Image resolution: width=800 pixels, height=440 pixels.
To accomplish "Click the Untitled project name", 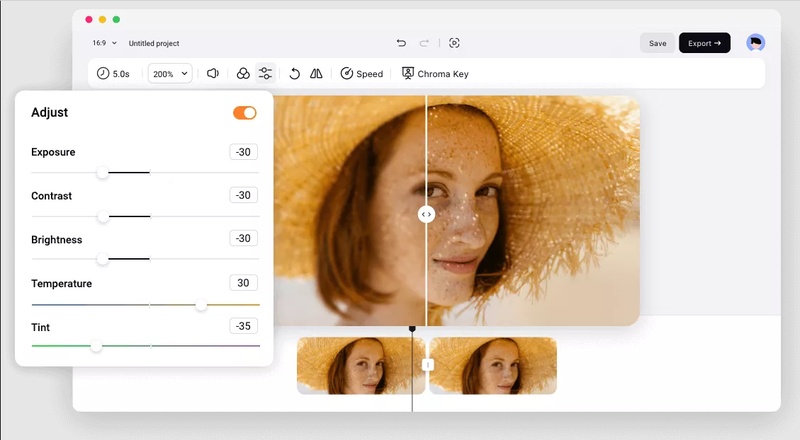I will 154,43.
